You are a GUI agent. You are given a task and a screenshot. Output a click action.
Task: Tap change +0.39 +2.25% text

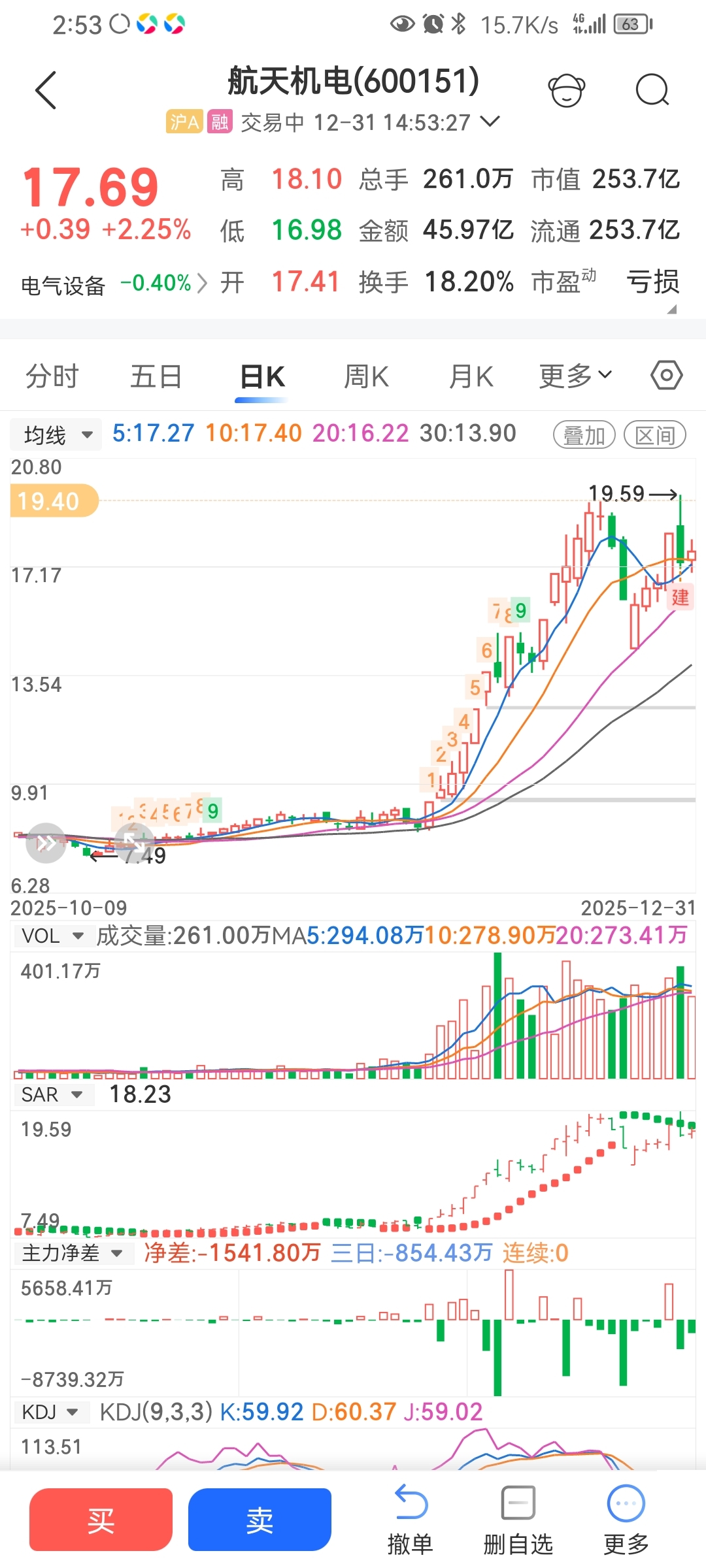106,229
